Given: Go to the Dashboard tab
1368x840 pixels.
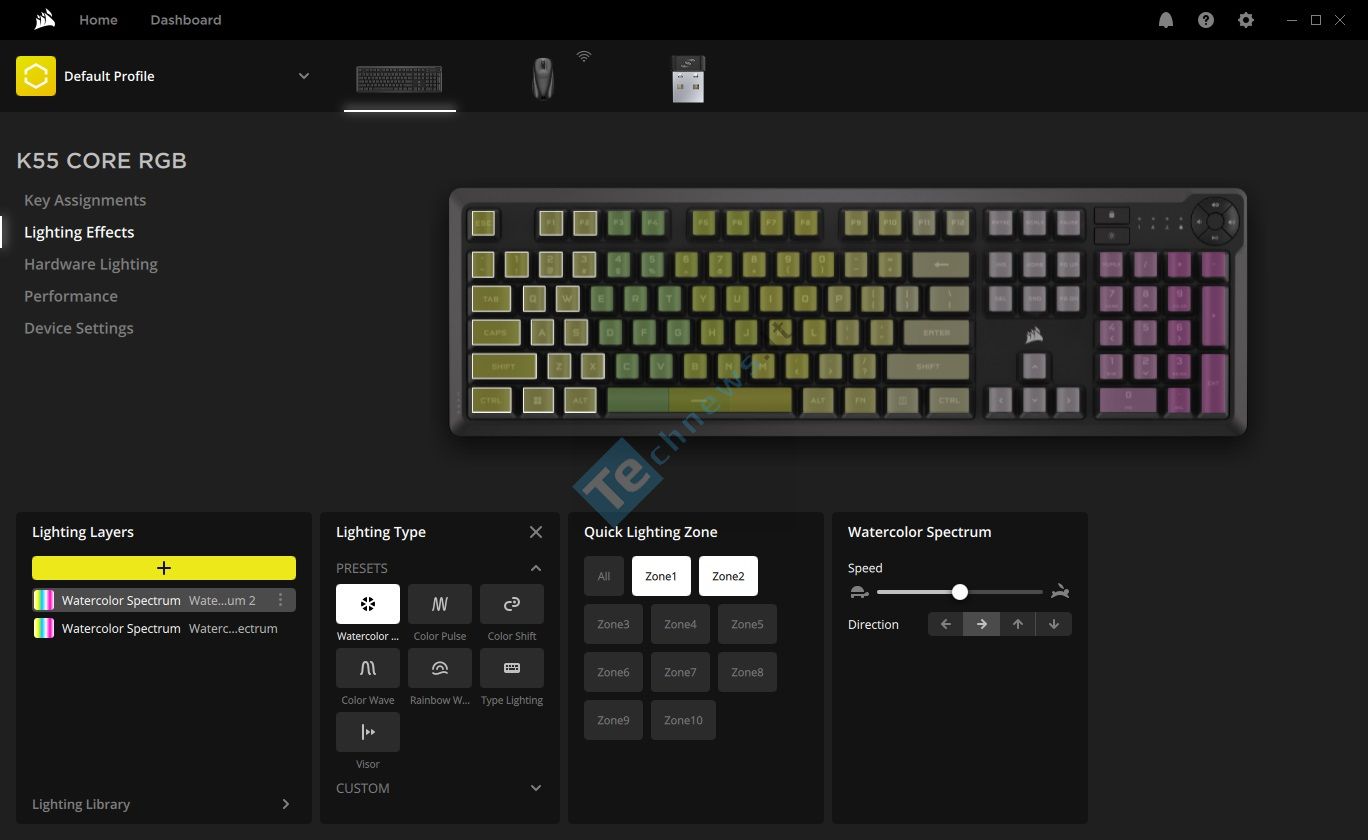Looking at the screenshot, I should pyautogui.click(x=186, y=20).
